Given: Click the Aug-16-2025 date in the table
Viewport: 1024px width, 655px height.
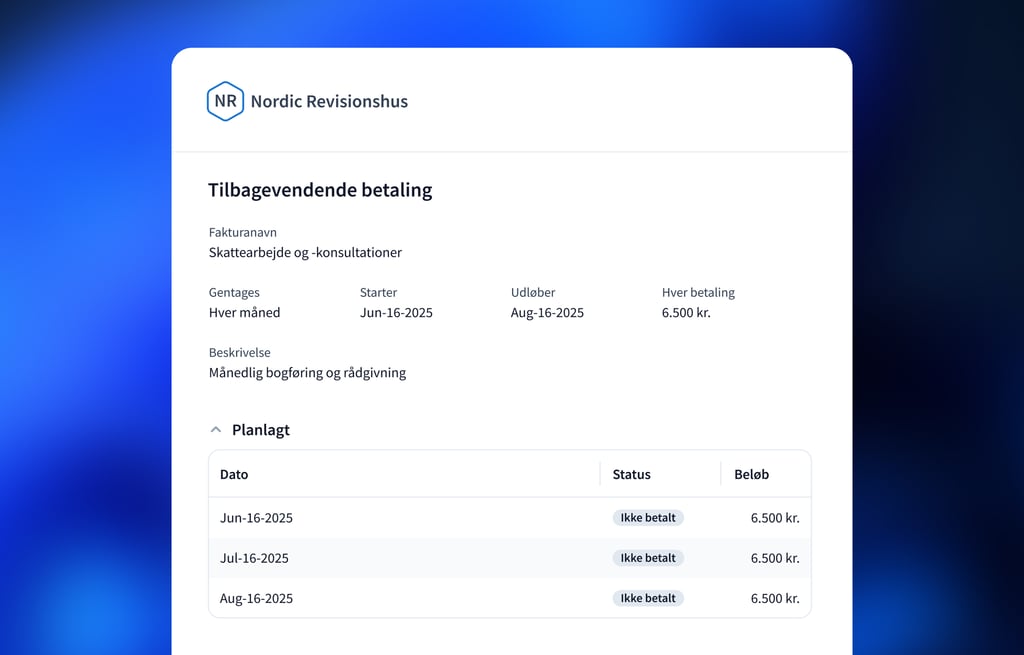Looking at the screenshot, I should pyautogui.click(x=256, y=598).
